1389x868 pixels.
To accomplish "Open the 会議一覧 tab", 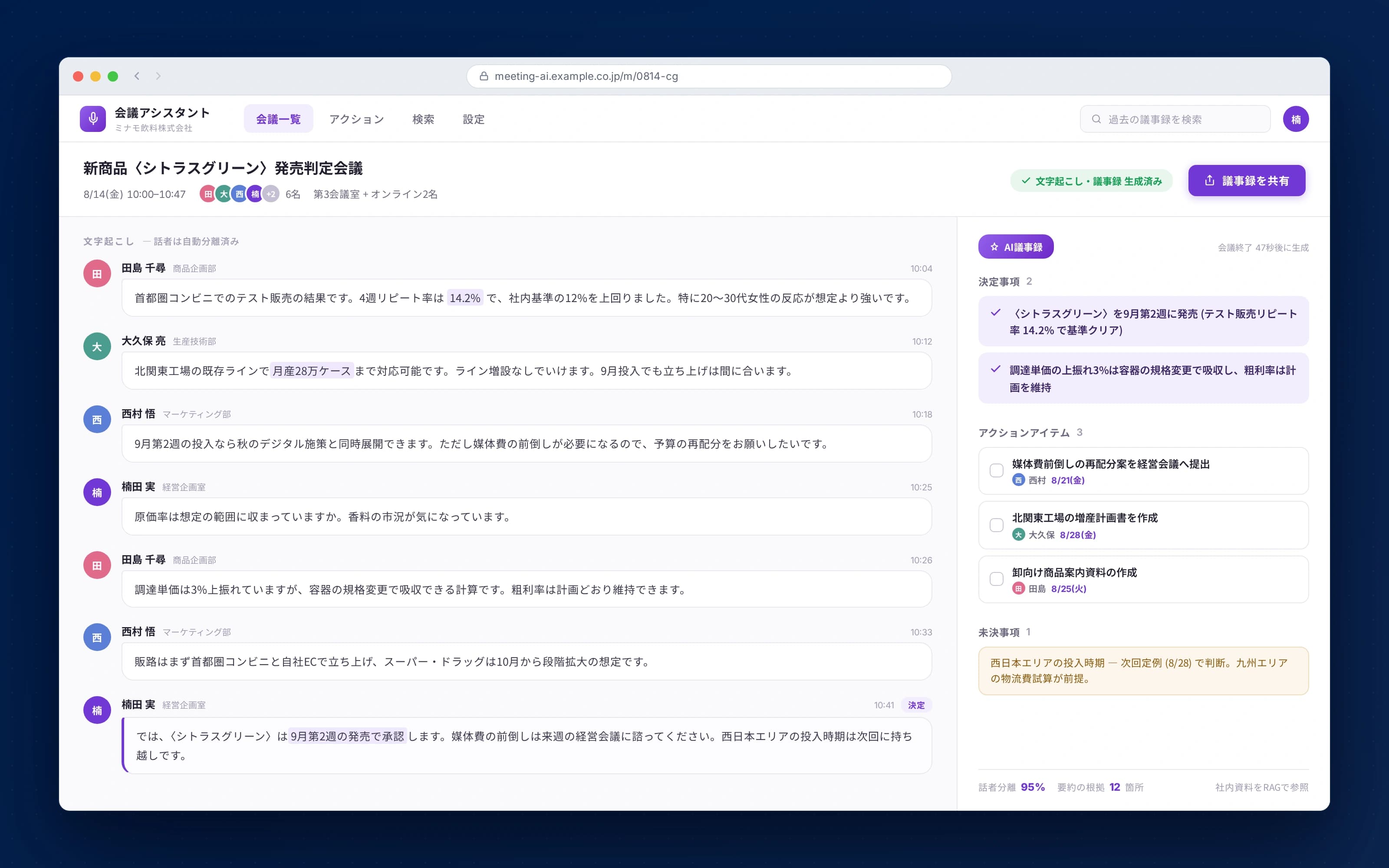I will [278, 119].
